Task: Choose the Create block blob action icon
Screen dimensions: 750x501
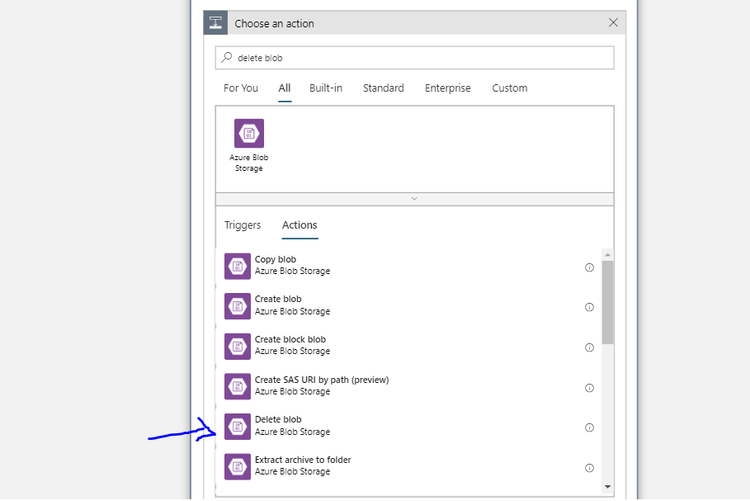Action: (237, 346)
